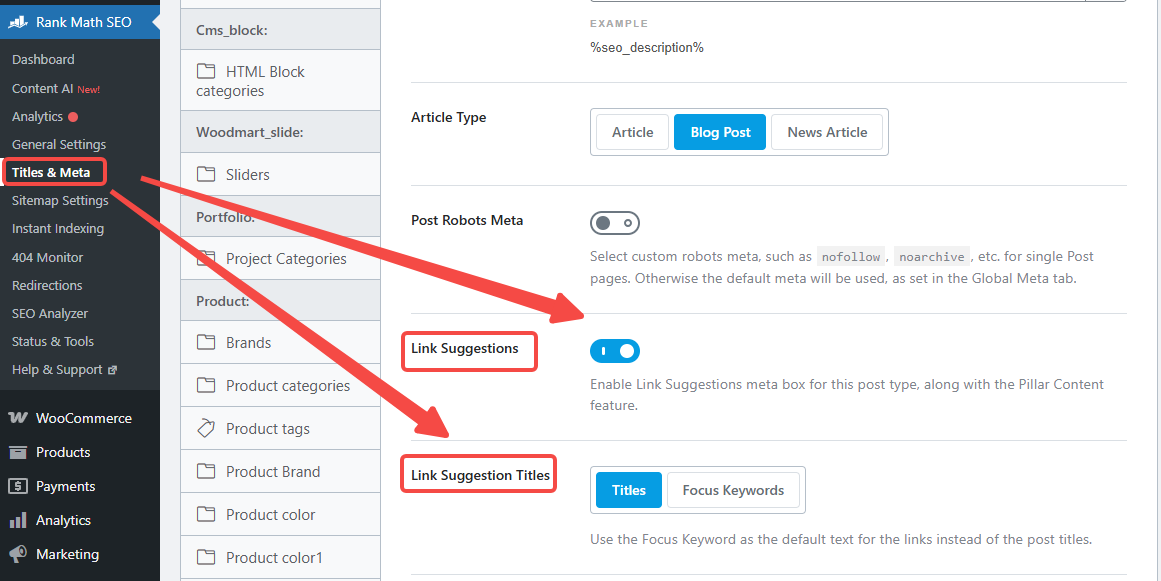Image resolution: width=1161 pixels, height=581 pixels.
Task: Click the Rank Math SEO plugin icon
Action: (x=17, y=21)
